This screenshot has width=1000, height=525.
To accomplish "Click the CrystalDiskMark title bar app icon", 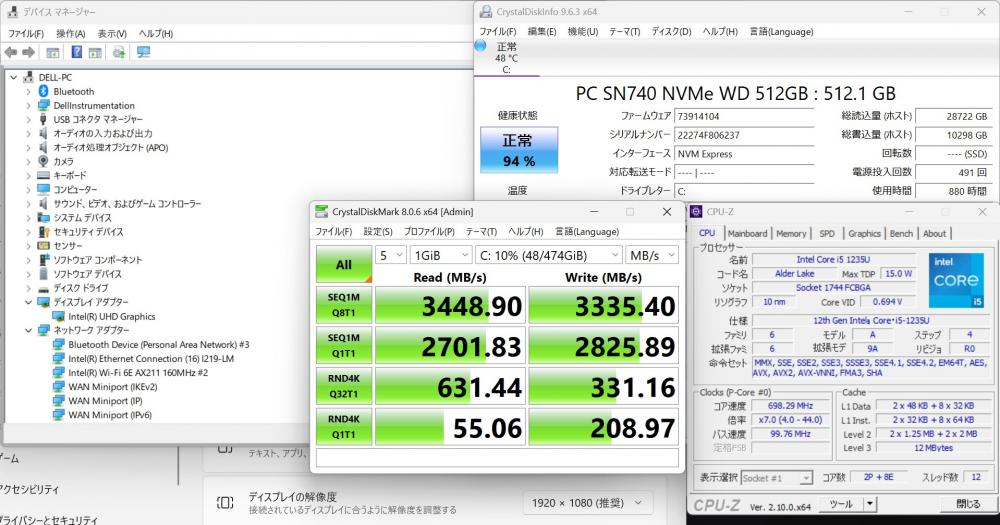I will [322, 212].
